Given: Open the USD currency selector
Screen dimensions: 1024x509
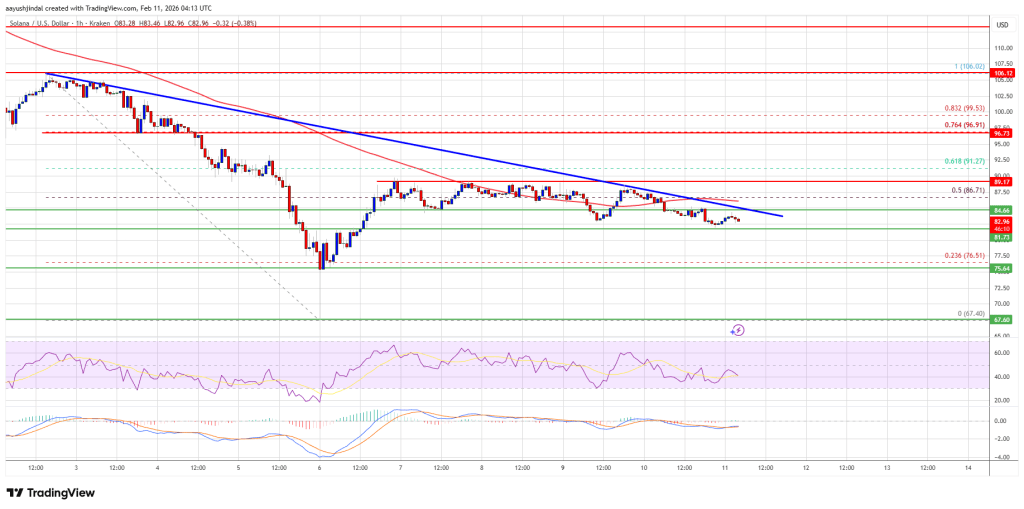Looking at the screenshot, I should point(1002,25).
